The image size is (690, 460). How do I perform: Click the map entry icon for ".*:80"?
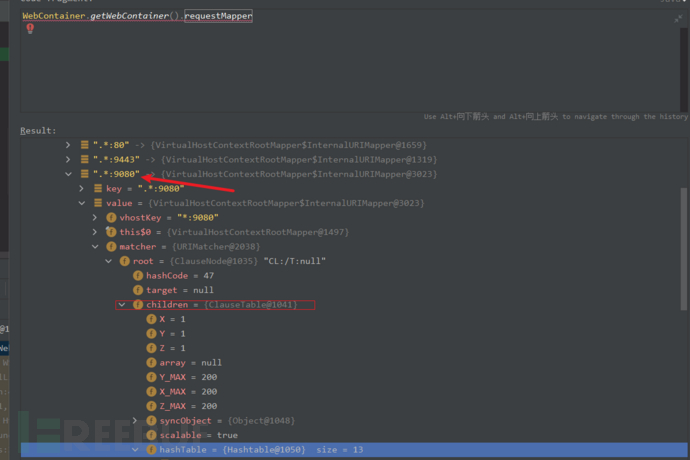tap(84, 145)
